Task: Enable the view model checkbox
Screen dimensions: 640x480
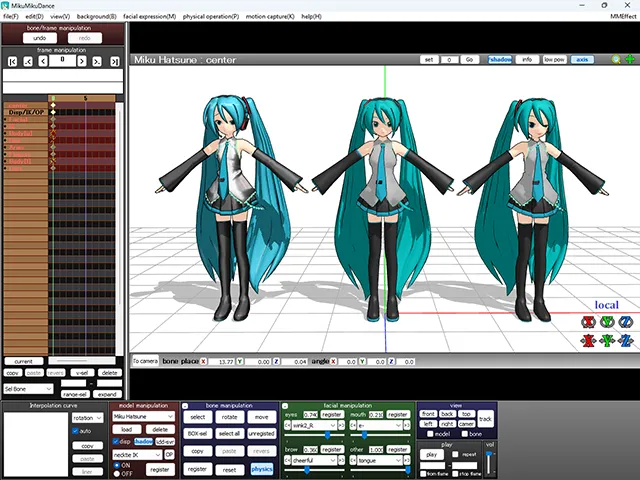Action: [x=430, y=434]
